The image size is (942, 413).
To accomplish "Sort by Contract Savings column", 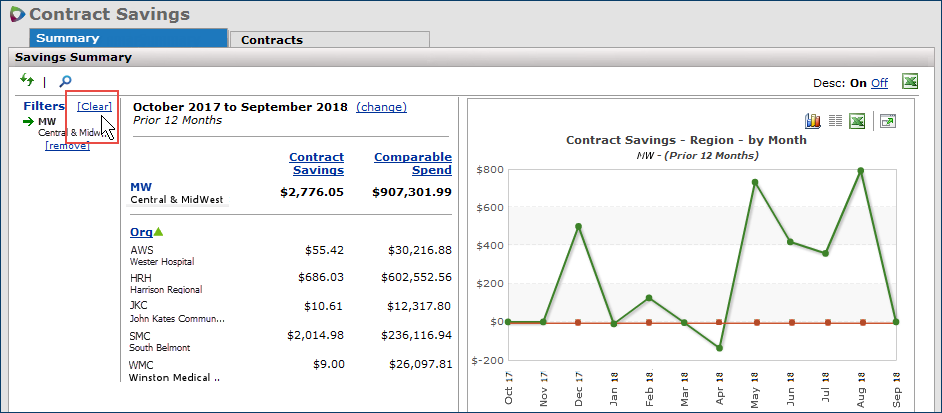I will 316,163.
